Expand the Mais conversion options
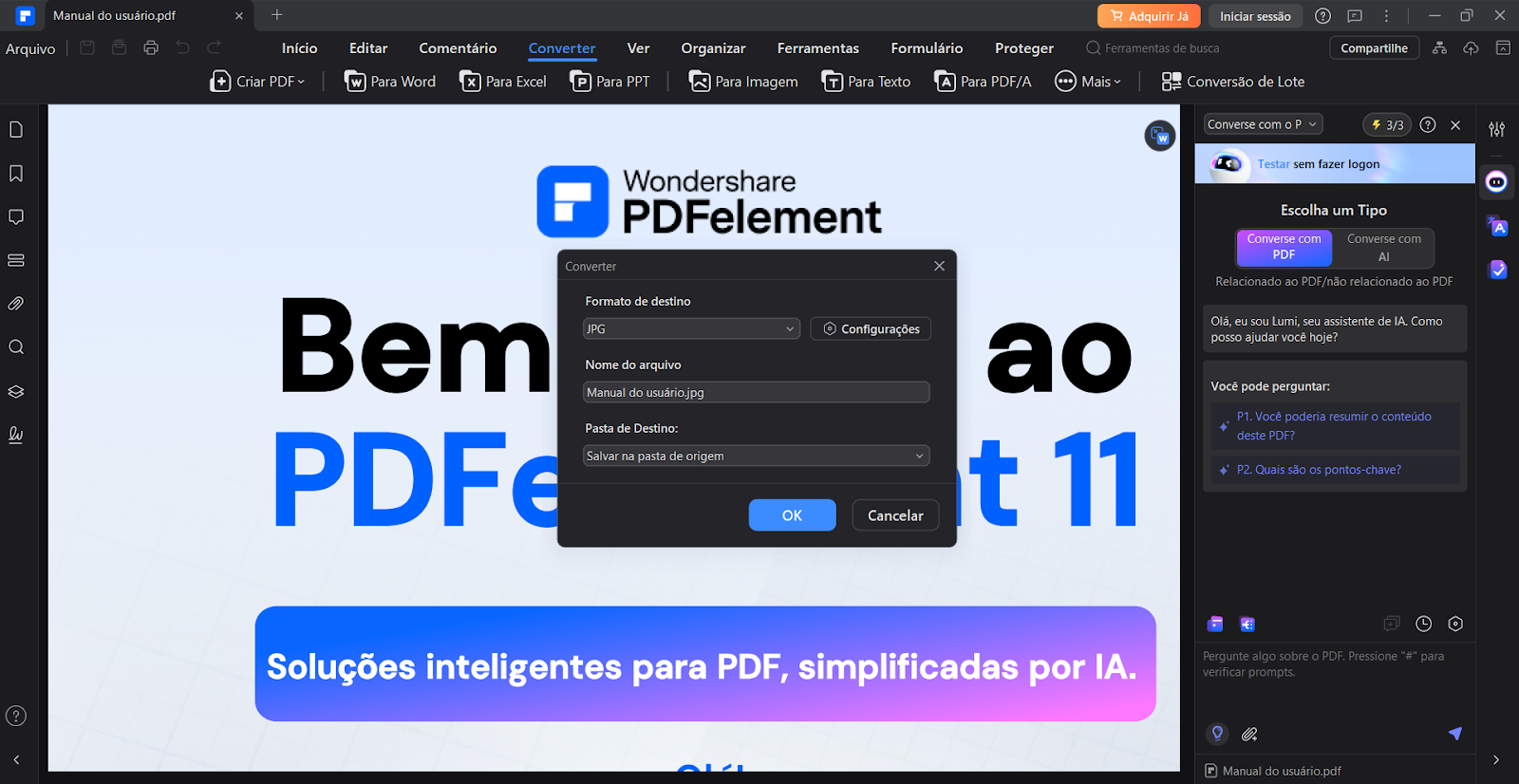This screenshot has width=1519, height=784. click(x=1088, y=82)
